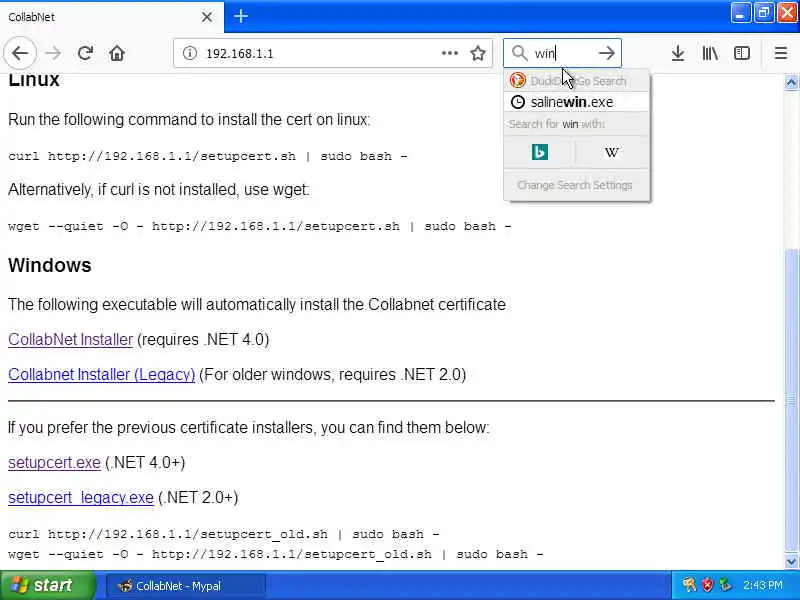Click the tray icon beside the clock
This screenshot has height=600, width=800.
[x=726, y=585]
